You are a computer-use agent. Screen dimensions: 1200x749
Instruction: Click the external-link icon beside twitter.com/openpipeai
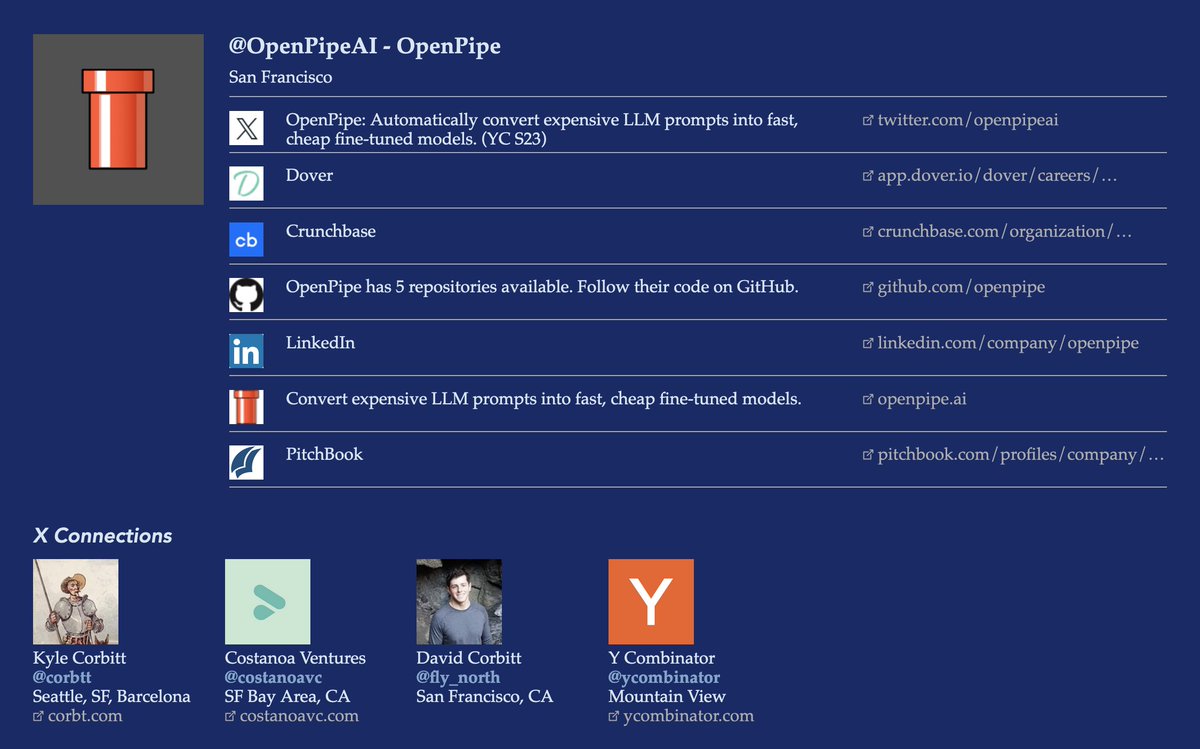click(x=868, y=120)
